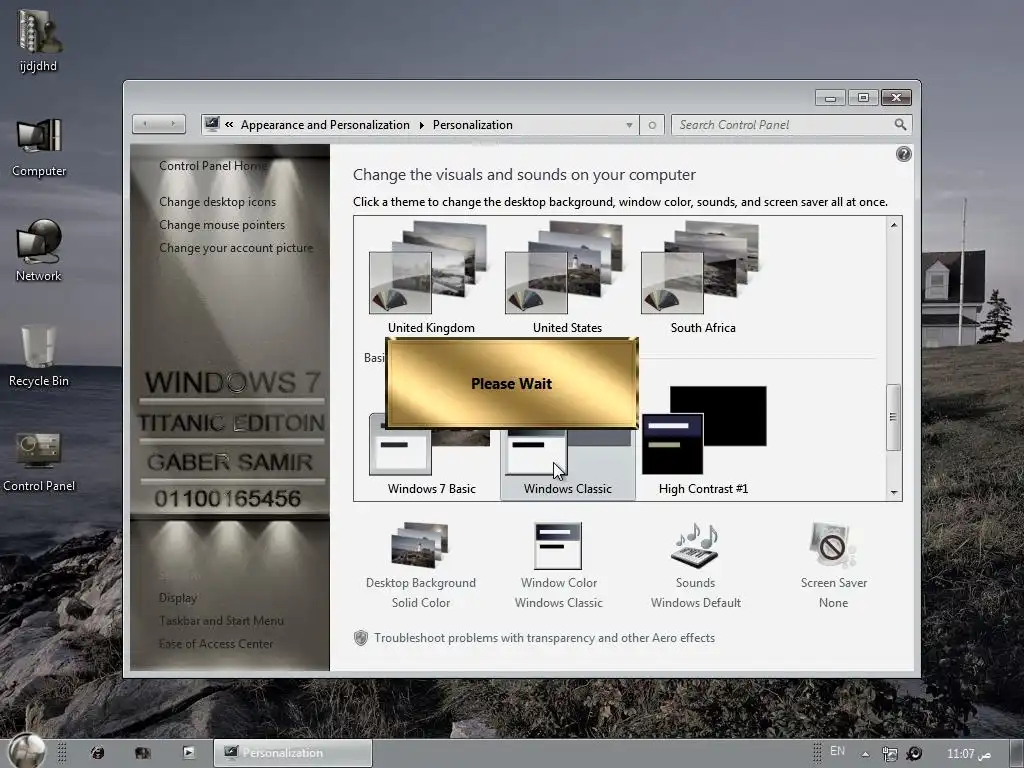Click the 11:07 clock in the taskbar
Viewport: 1024px width, 768px height.
tap(968, 754)
